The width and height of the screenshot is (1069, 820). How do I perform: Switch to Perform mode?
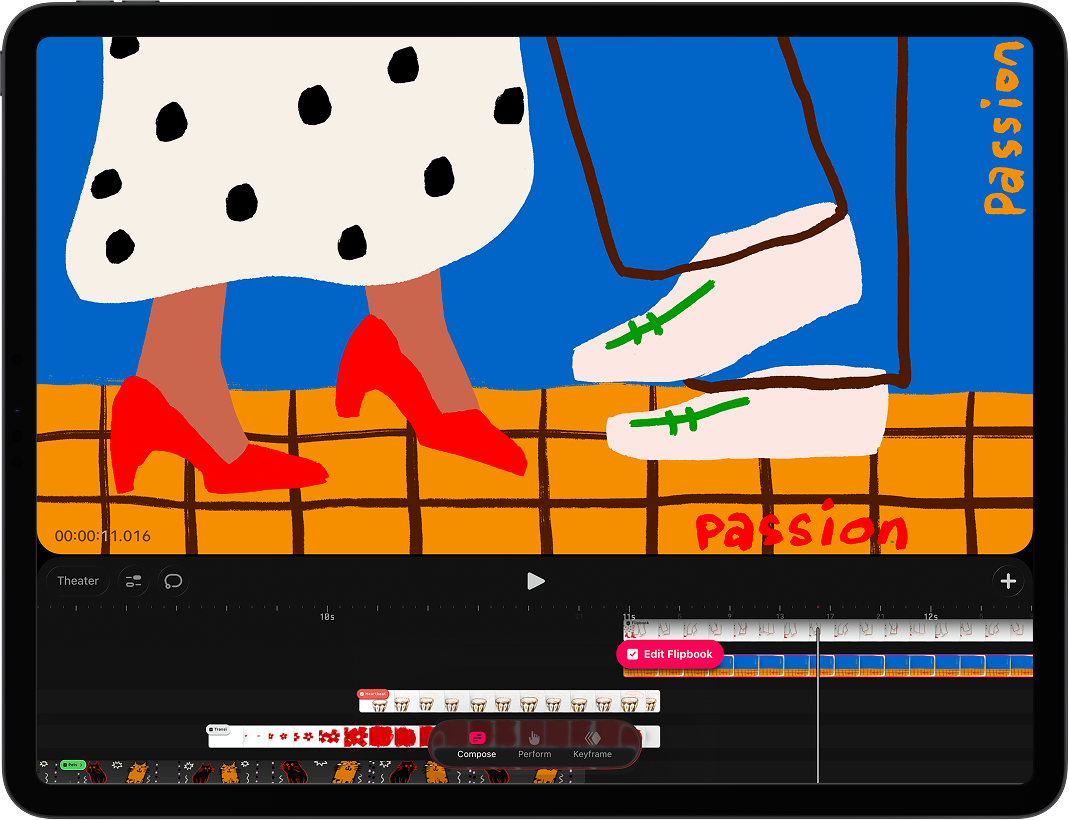coord(534,744)
